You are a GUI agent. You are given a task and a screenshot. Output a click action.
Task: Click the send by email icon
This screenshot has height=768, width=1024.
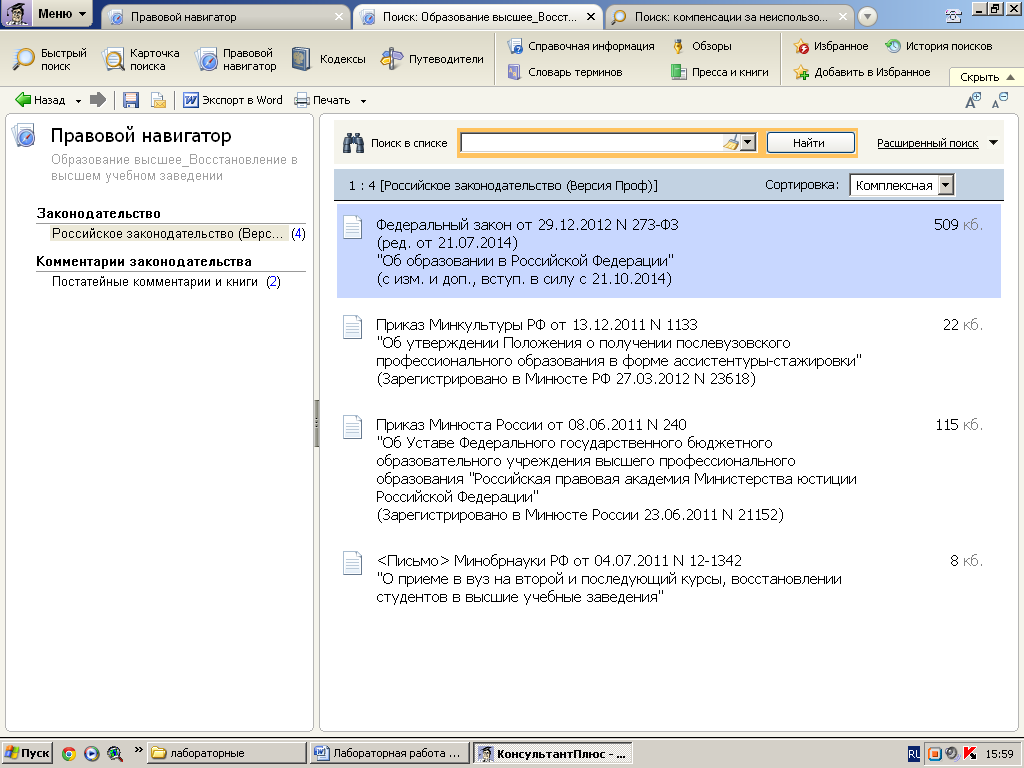click(158, 100)
